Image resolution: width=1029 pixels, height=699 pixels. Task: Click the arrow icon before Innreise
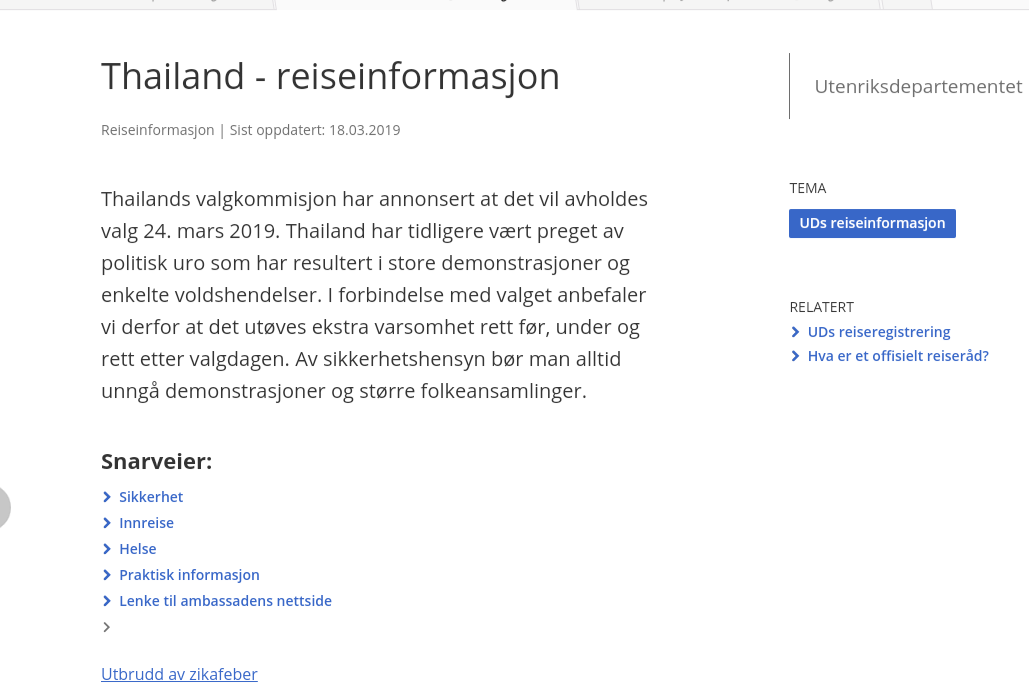(107, 523)
